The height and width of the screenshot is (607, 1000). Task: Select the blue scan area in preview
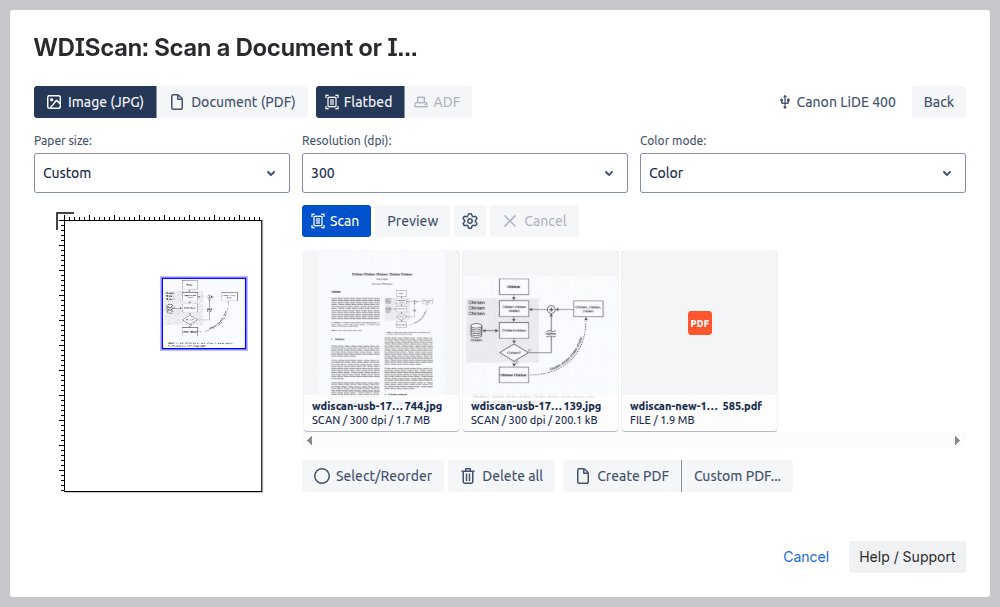pos(204,313)
